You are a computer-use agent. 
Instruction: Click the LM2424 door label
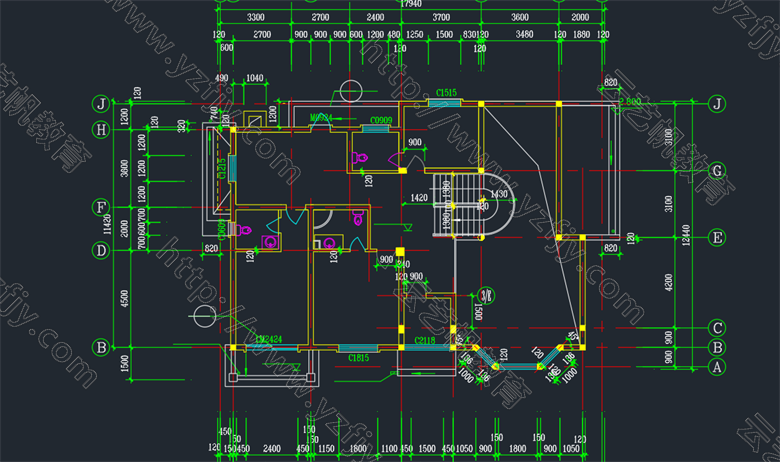(269, 339)
